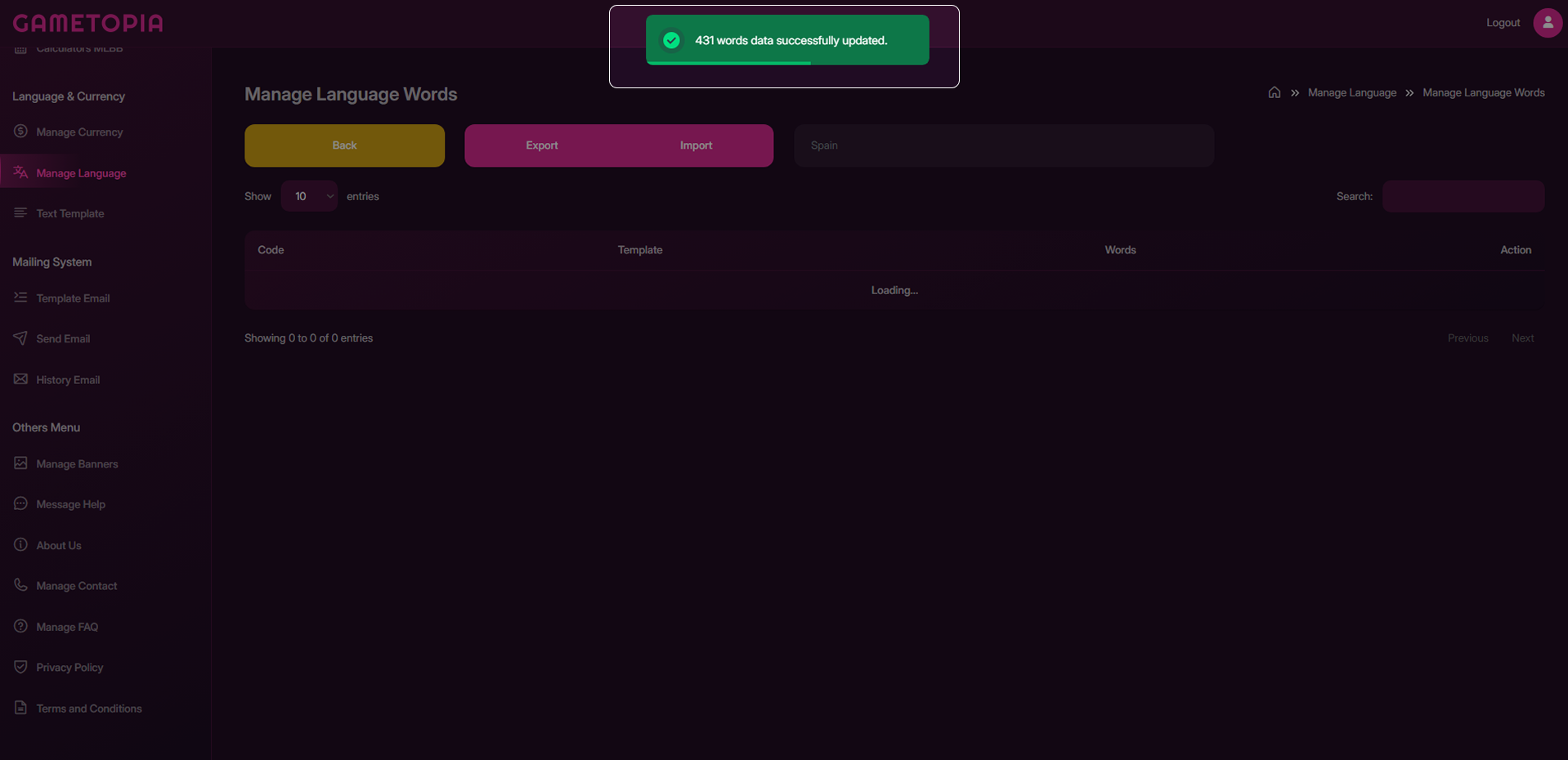This screenshot has width=1568, height=760.
Task: Sort table by Code column header
Action: (271, 250)
